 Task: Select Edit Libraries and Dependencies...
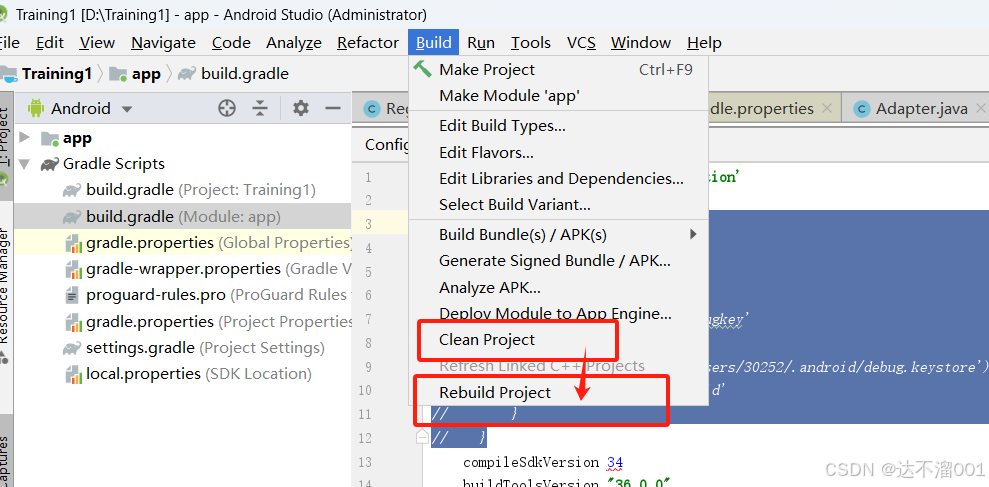(x=559, y=179)
